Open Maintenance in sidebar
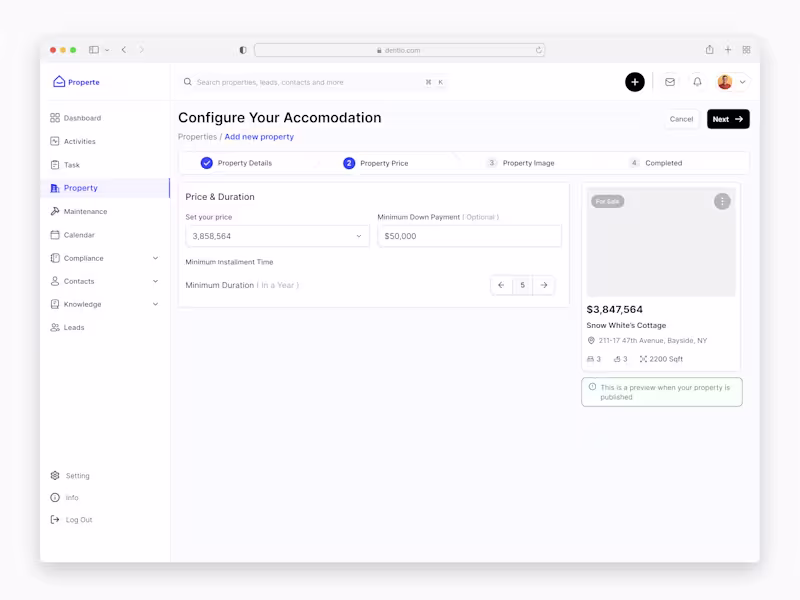800x600 pixels. 79,211
